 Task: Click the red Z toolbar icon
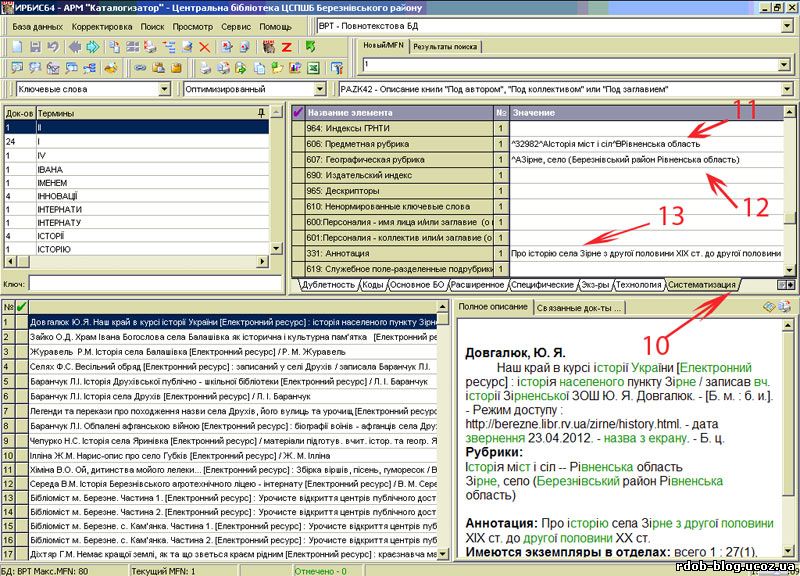click(286, 47)
